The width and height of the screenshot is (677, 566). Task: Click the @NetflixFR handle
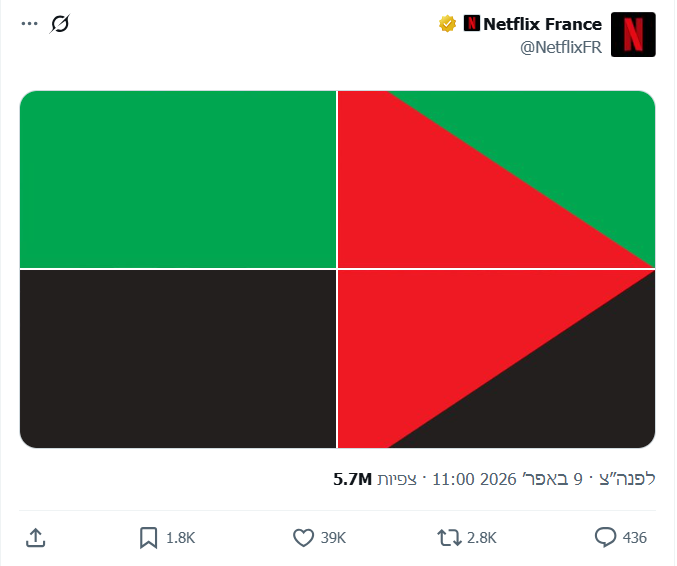click(561, 49)
